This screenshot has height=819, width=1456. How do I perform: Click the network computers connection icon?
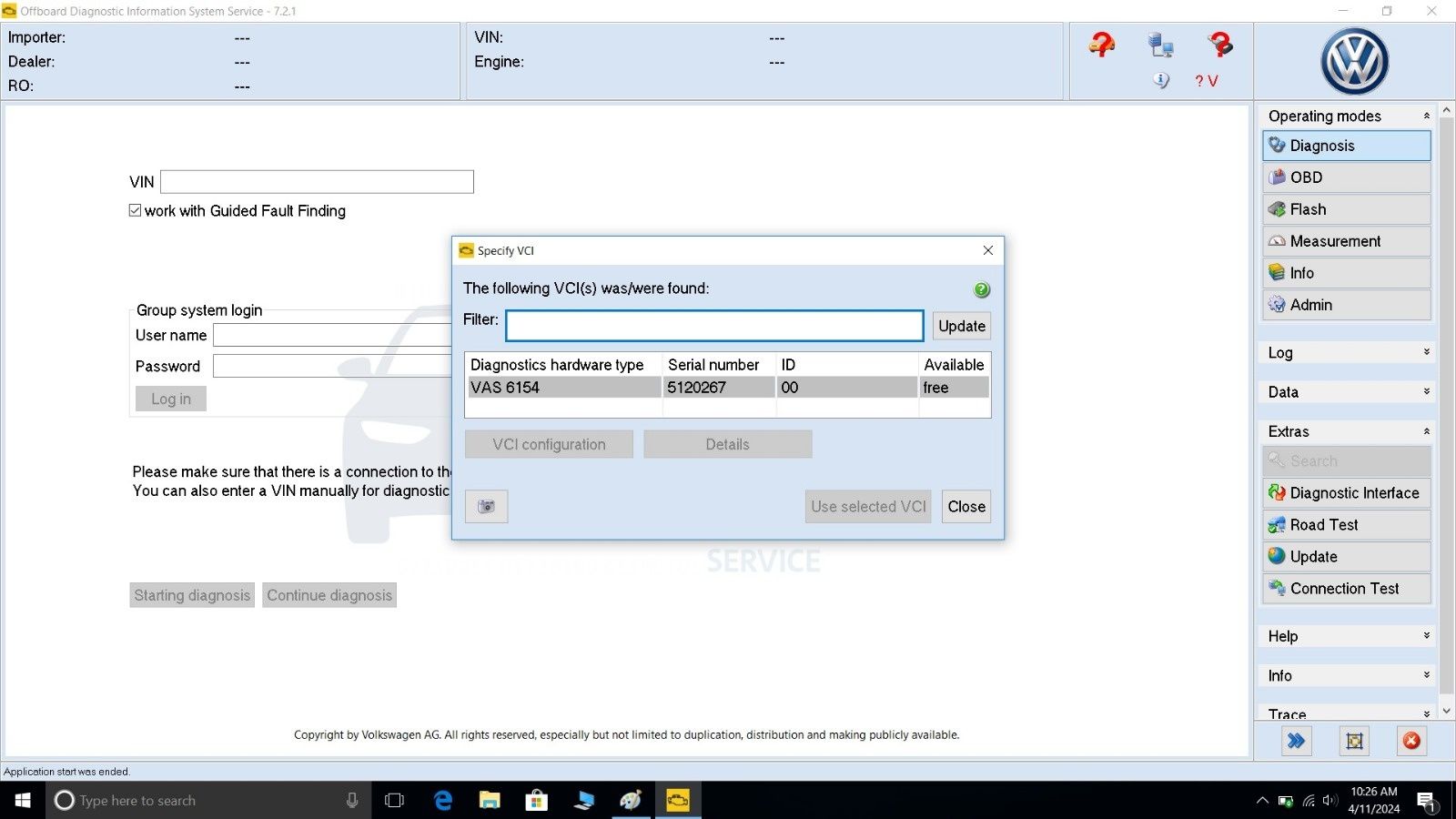pyautogui.click(x=1160, y=45)
